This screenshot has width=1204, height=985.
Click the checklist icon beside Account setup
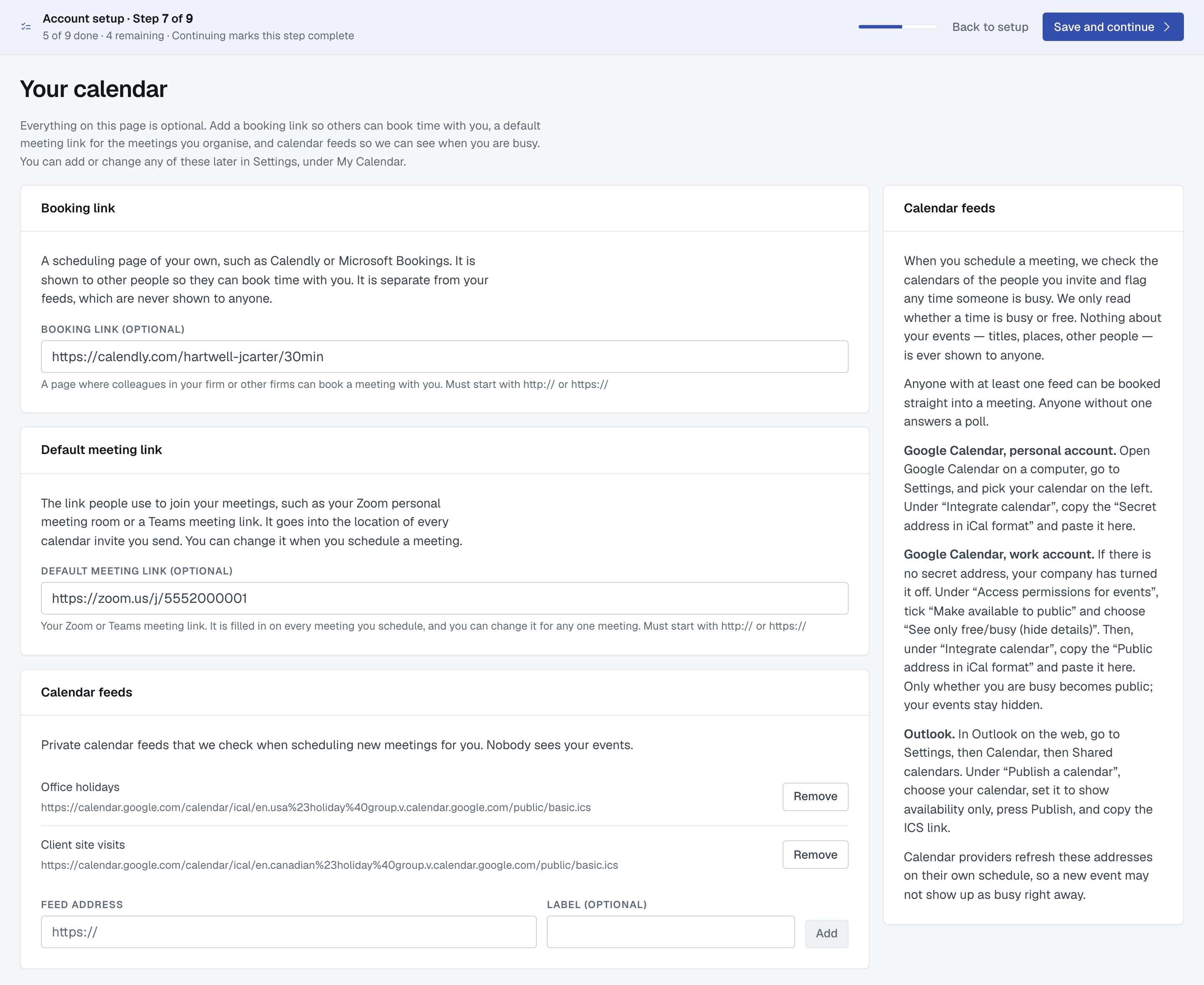[x=26, y=27]
